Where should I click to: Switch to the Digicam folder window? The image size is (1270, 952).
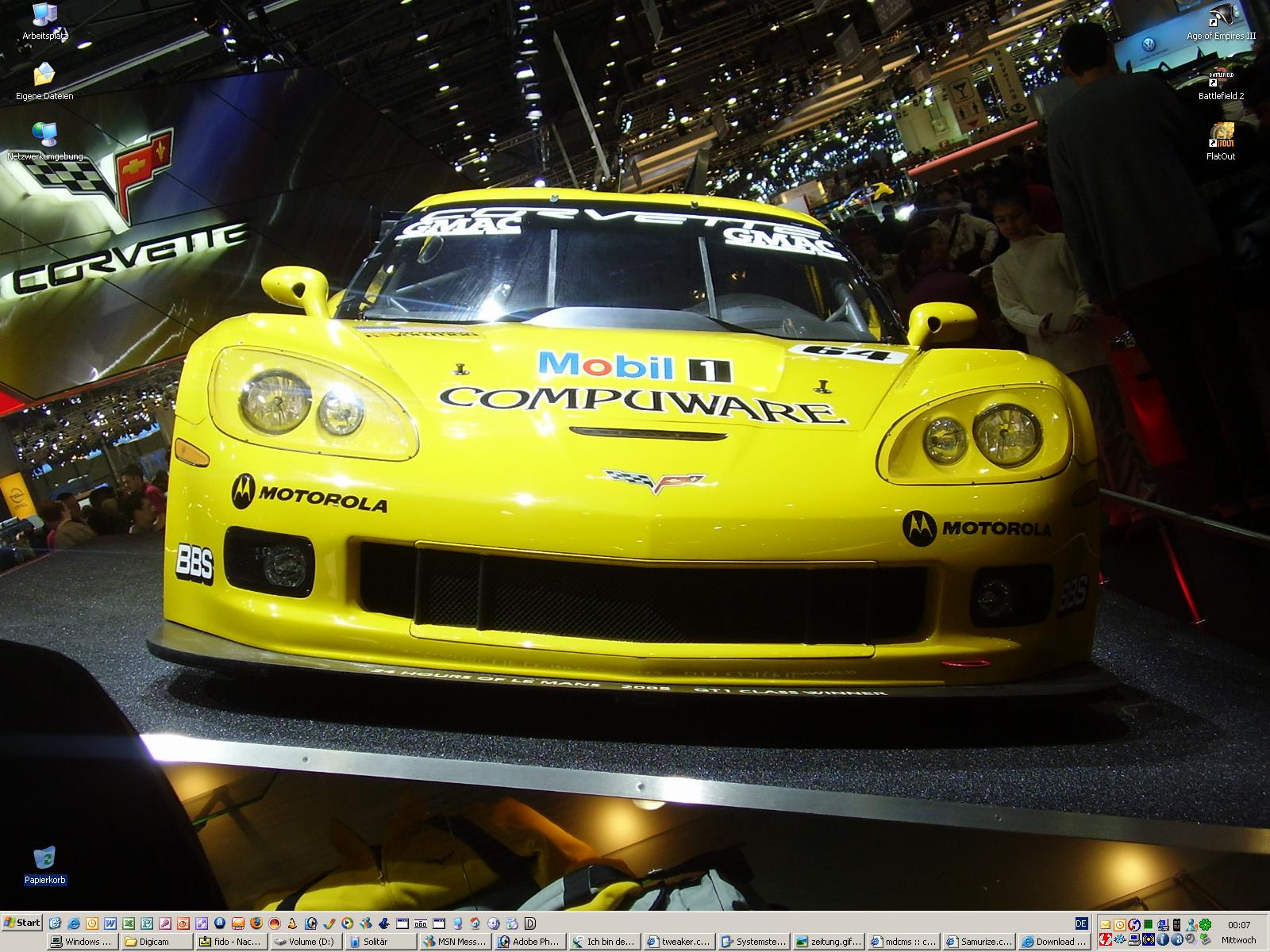157,942
